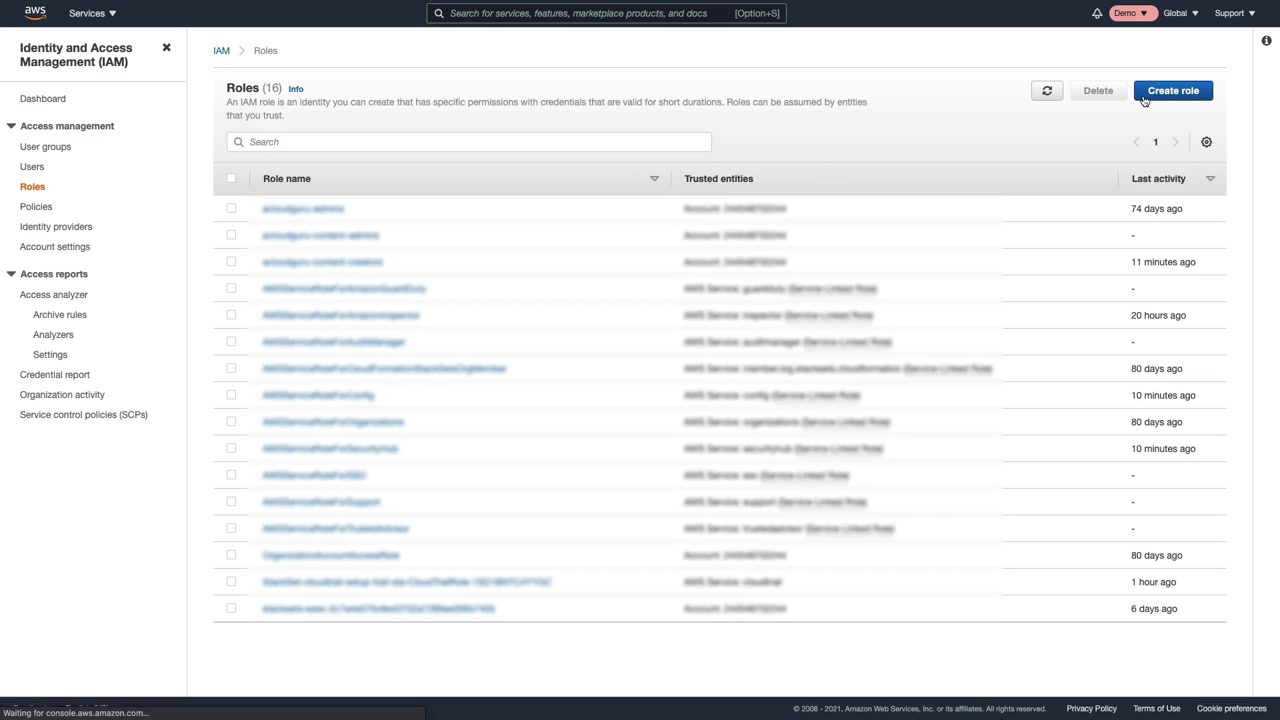Go to the next page of roles
1280x720 pixels.
pos(1175,142)
